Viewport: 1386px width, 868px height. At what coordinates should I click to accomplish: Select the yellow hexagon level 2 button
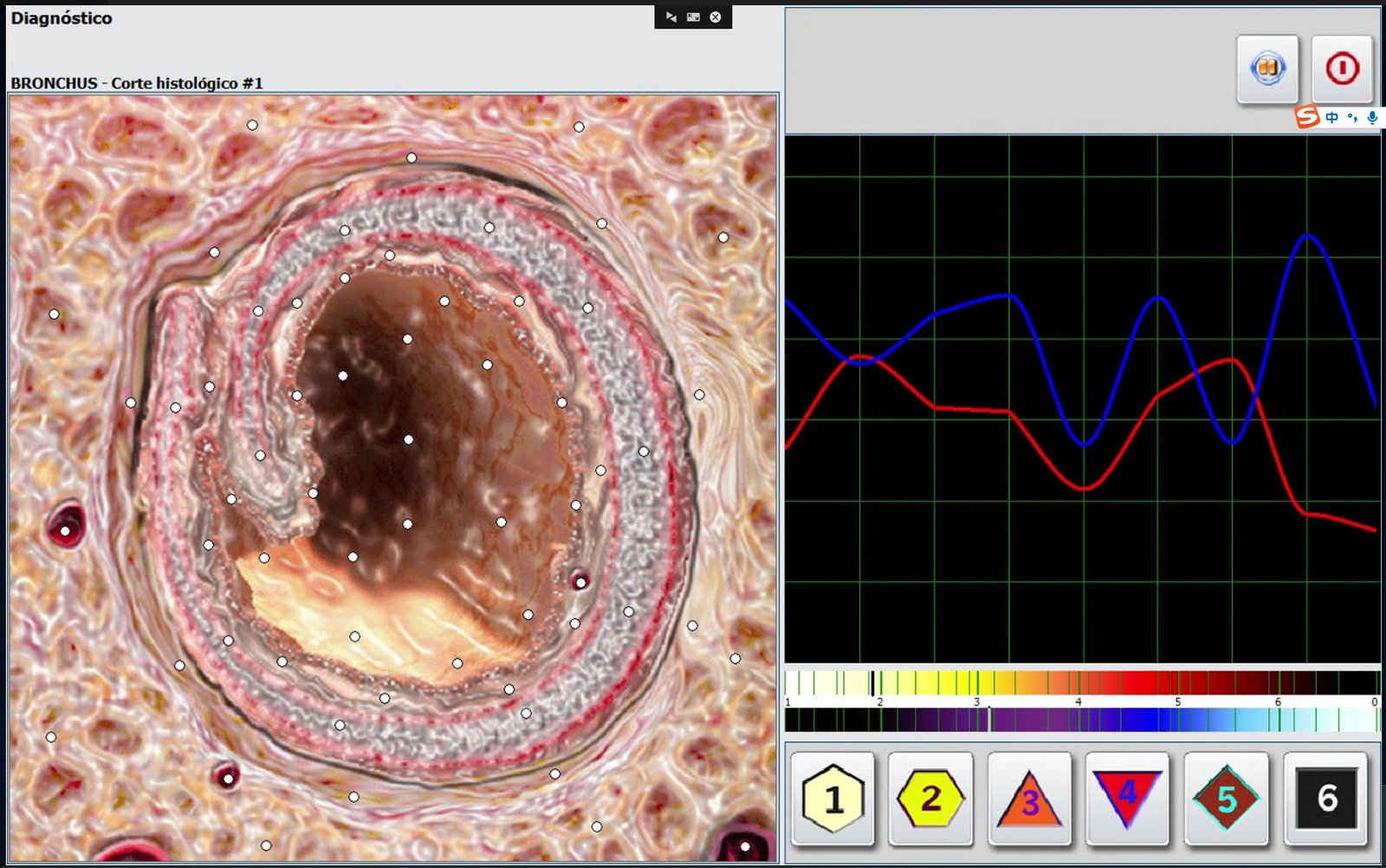click(930, 798)
